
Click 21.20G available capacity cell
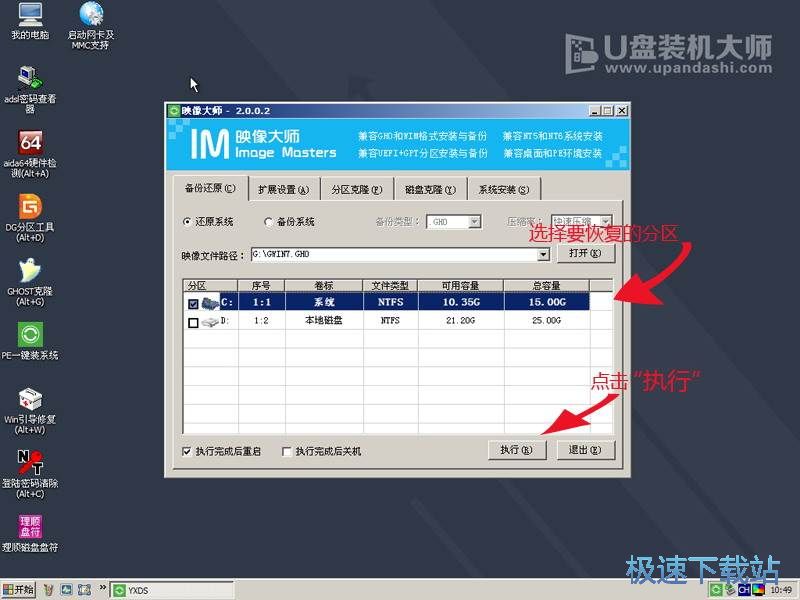(x=461, y=320)
